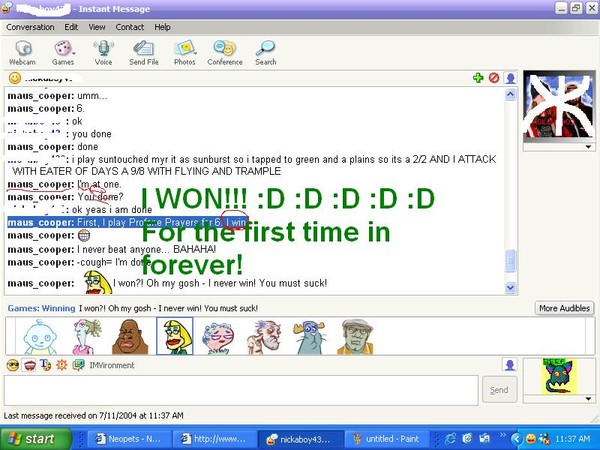Switch to untitled - Paint in taskbar
The height and width of the screenshot is (450, 600).
(x=385, y=439)
